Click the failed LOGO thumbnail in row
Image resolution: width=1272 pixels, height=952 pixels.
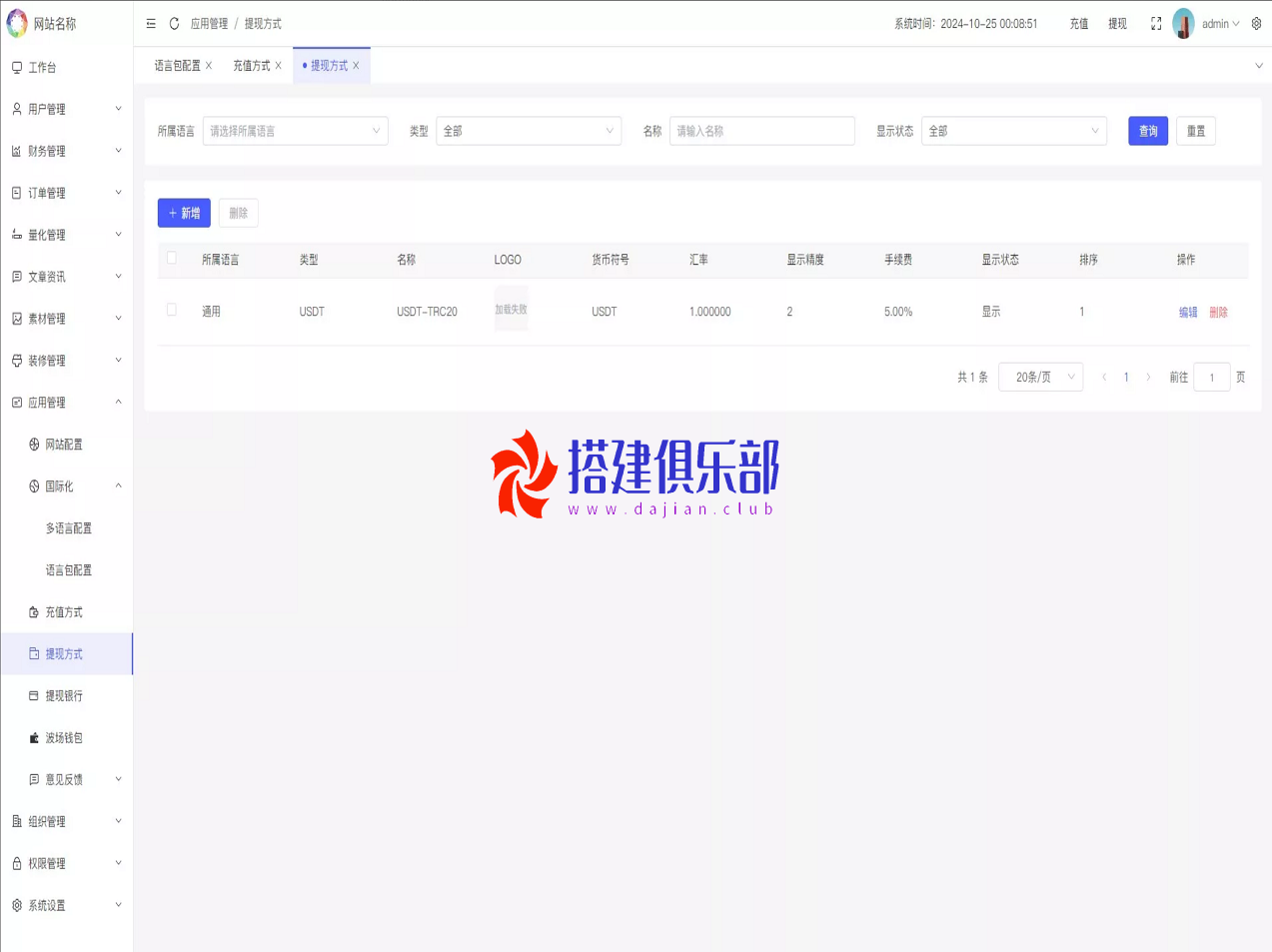pos(511,310)
